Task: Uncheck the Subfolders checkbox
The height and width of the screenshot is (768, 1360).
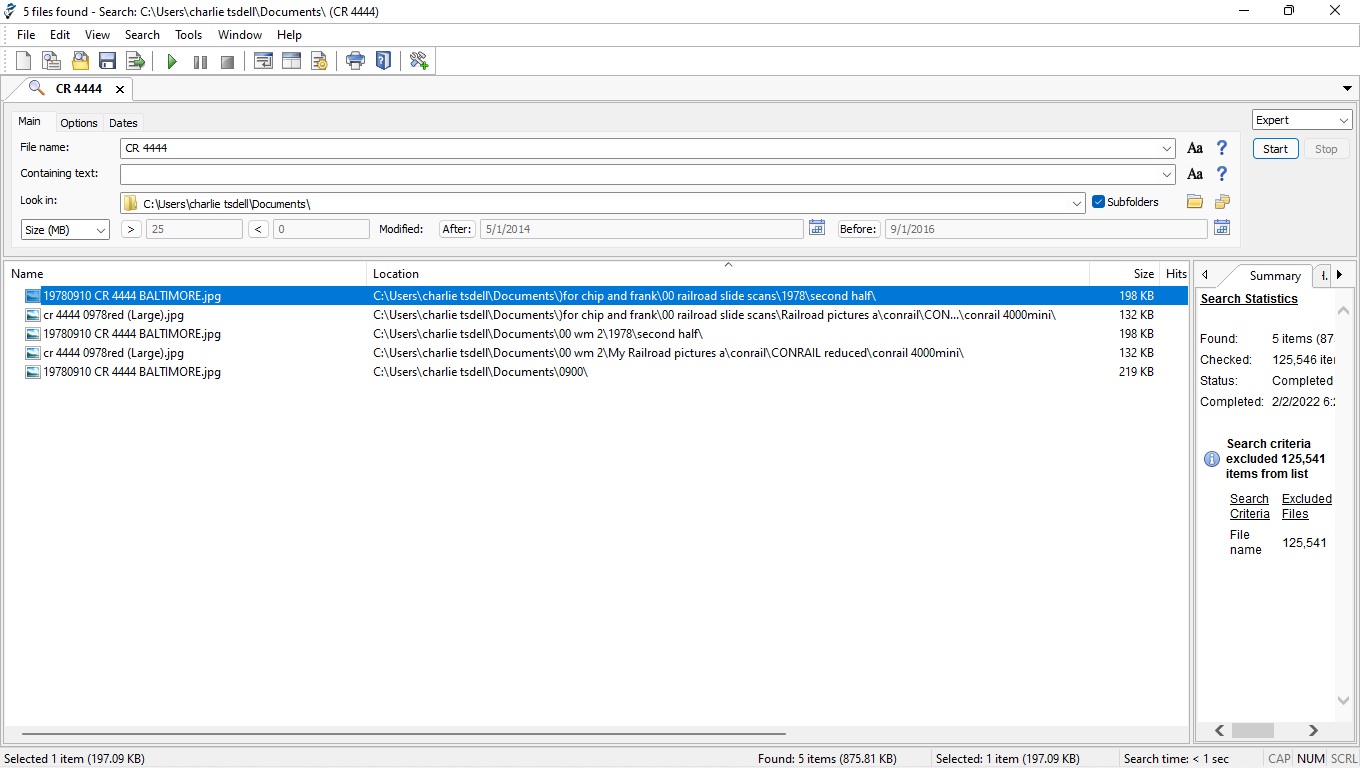Action: [x=1098, y=202]
